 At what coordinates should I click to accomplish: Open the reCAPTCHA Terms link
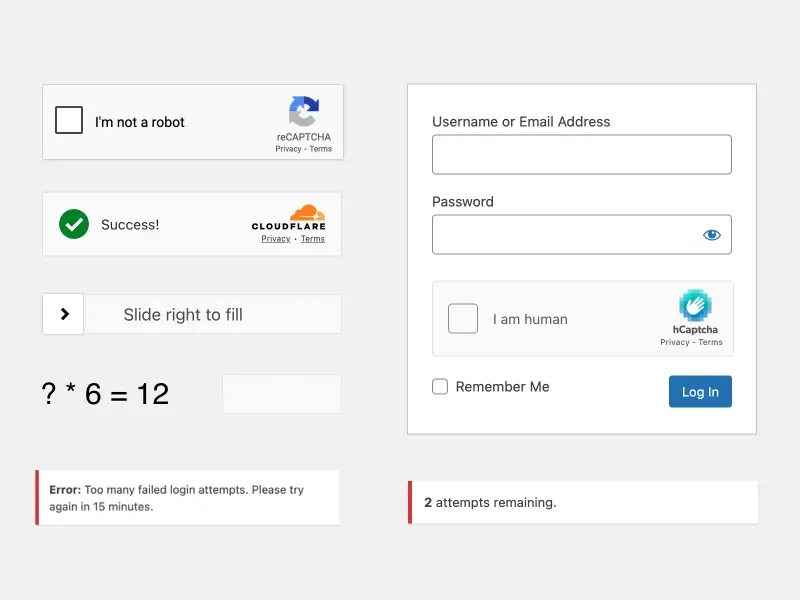coord(320,149)
